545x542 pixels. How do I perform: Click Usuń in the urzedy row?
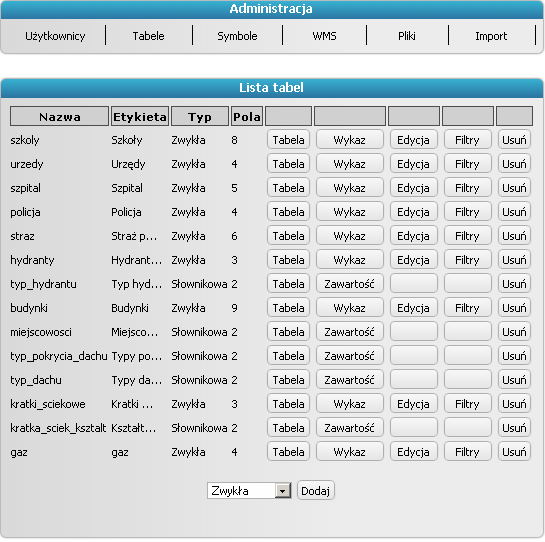tap(514, 164)
